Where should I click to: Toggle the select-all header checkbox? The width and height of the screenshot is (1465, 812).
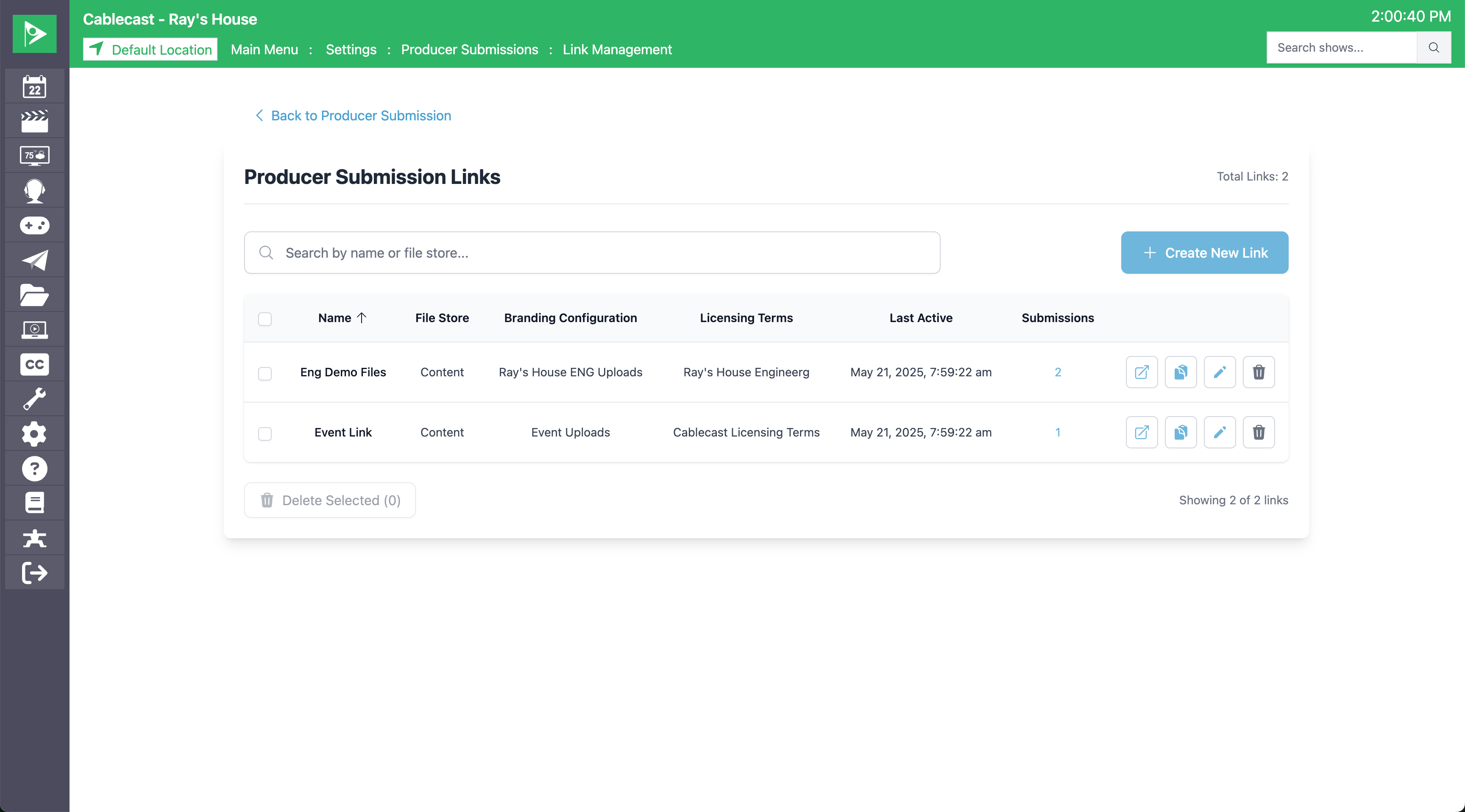point(265,318)
